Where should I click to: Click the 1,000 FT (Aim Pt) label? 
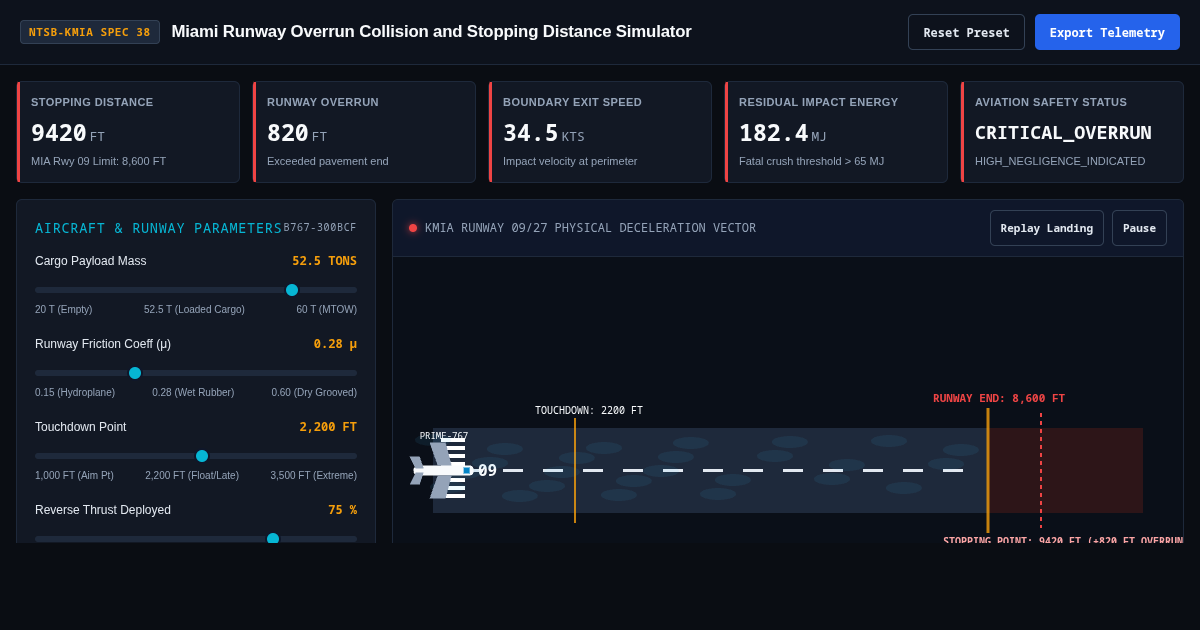pos(74,476)
